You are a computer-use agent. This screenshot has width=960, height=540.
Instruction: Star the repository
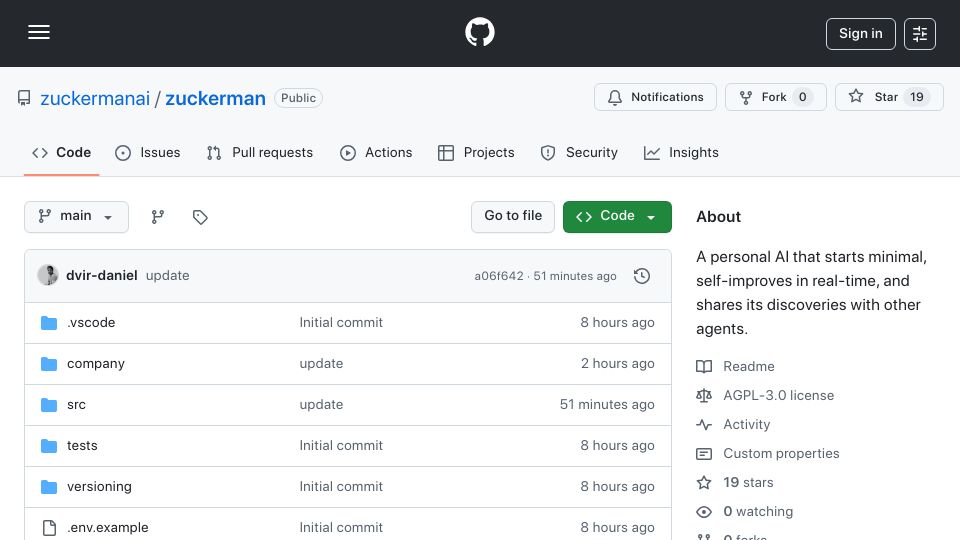tap(889, 97)
